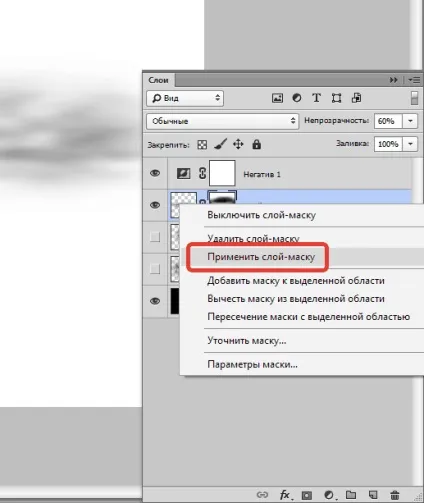Click the adjustment layer filter icon
Image resolution: width=424 pixels, height=503 pixels.
(x=297, y=98)
